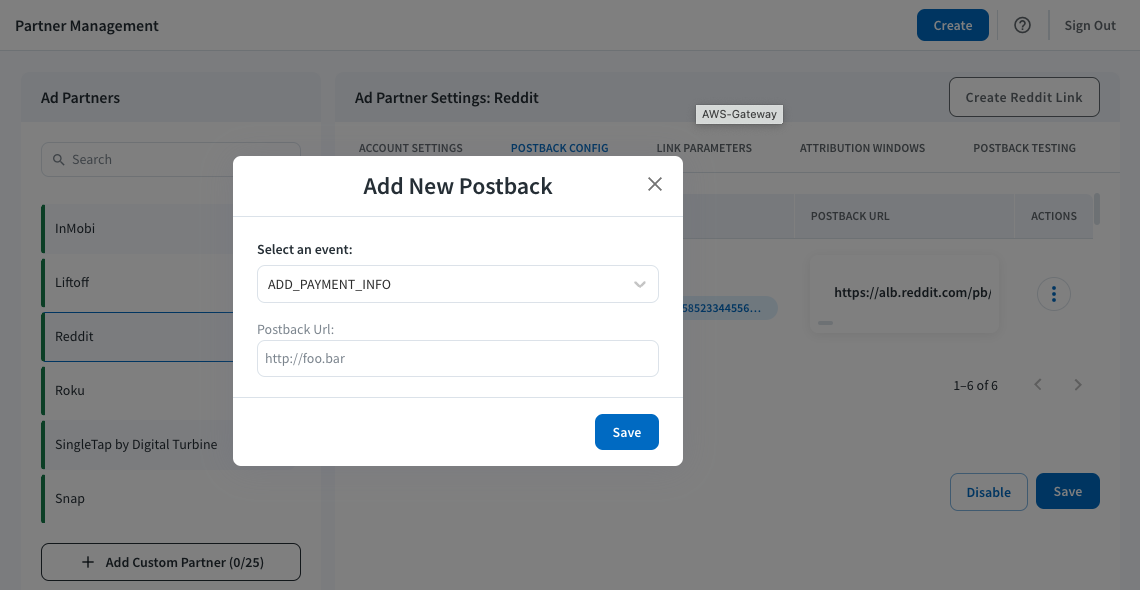1140x590 pixels.
Task: Click the plus icon in Add Custom Partner
Action: pos(88,562)
